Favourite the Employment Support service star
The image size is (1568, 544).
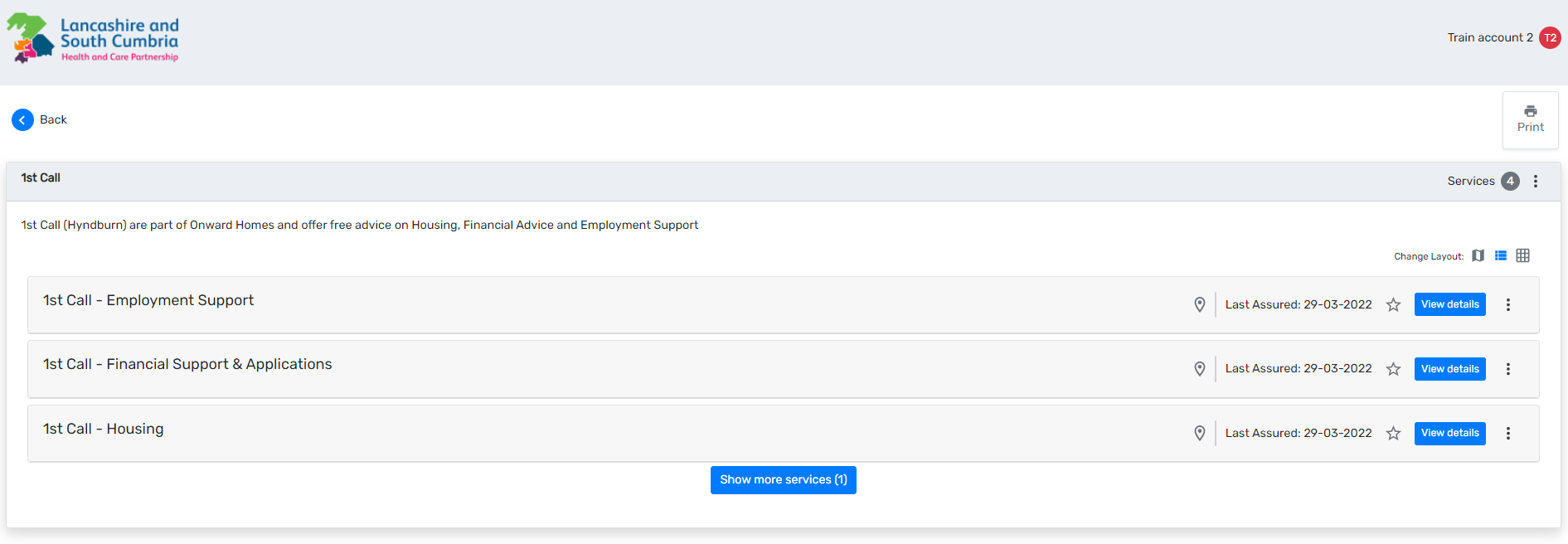tap(1393, 305)
